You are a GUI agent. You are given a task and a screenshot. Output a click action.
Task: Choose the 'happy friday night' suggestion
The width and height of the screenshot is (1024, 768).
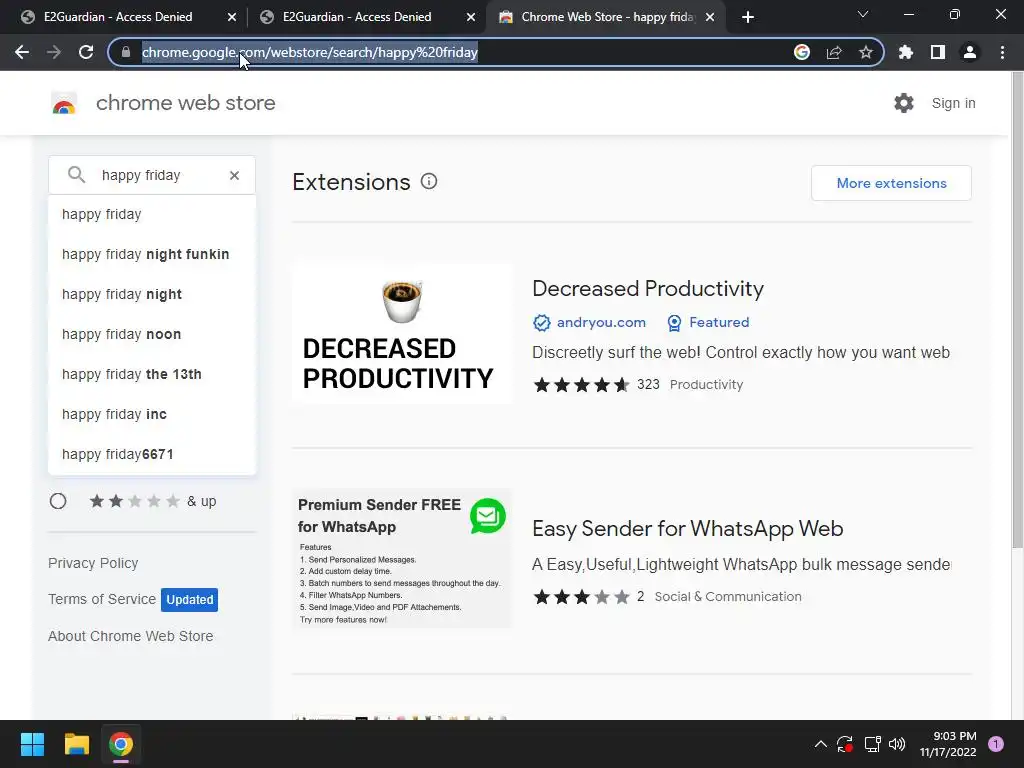click(152, 294)
